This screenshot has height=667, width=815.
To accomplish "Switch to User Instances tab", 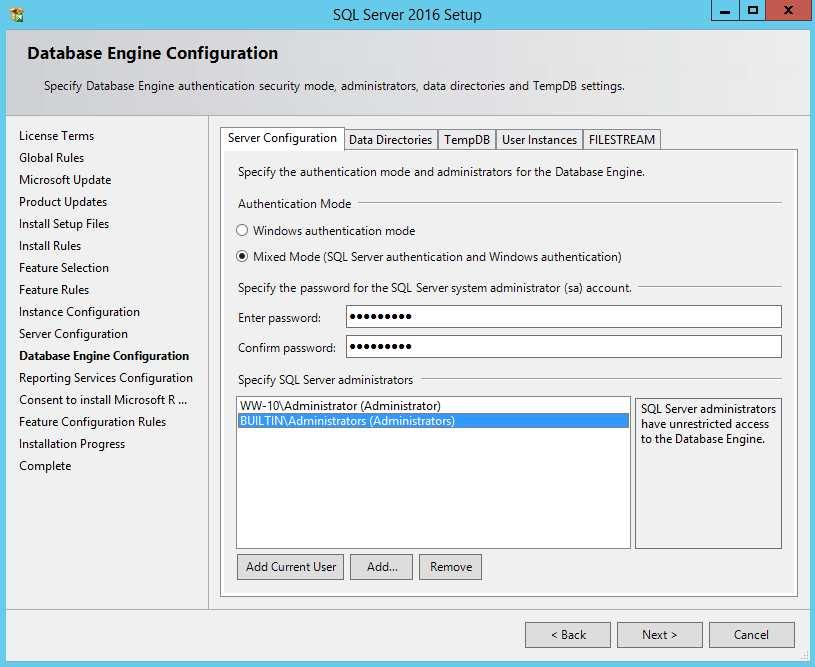I will (539, 140).
